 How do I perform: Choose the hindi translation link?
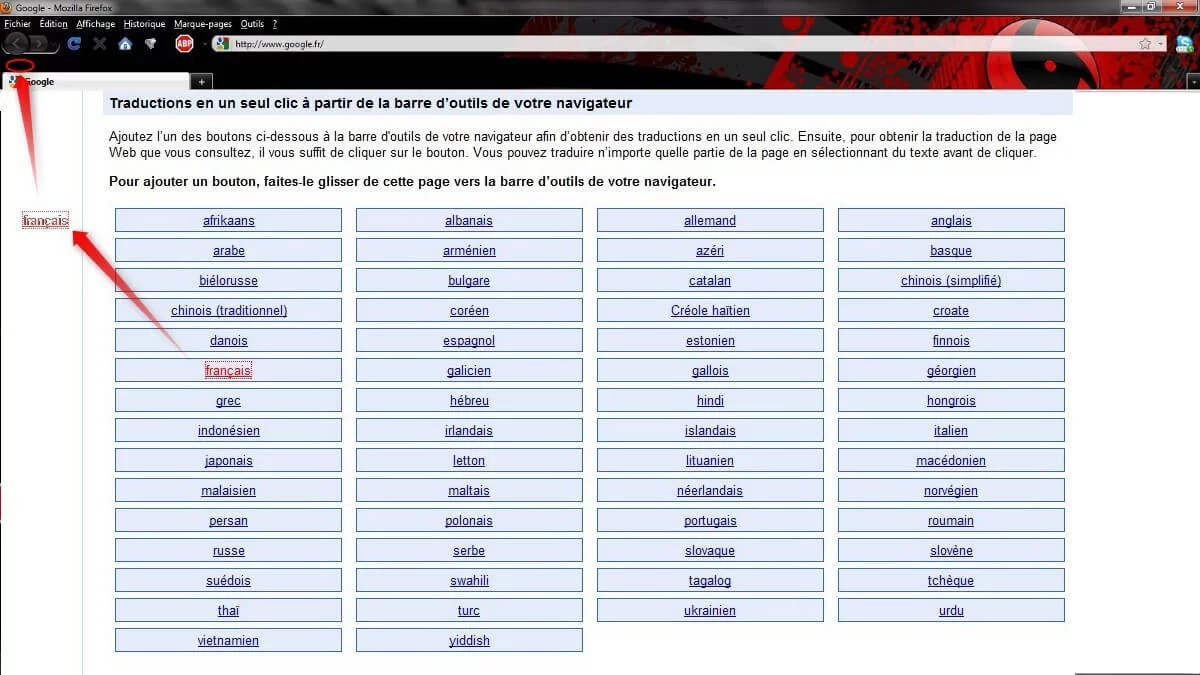point(710,401)
